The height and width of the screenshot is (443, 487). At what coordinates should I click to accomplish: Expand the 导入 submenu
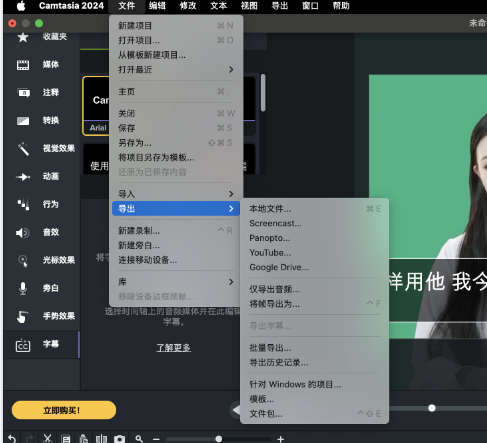coord(176,194)
